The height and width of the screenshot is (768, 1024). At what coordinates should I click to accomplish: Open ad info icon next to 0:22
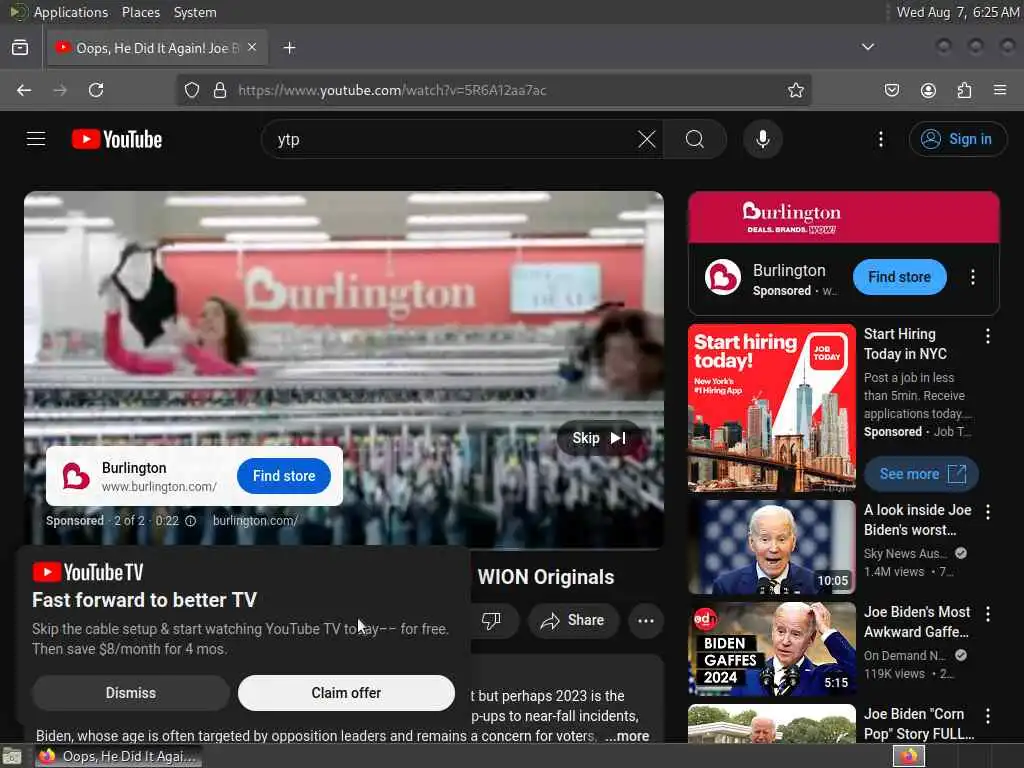[x=190, y=521]
